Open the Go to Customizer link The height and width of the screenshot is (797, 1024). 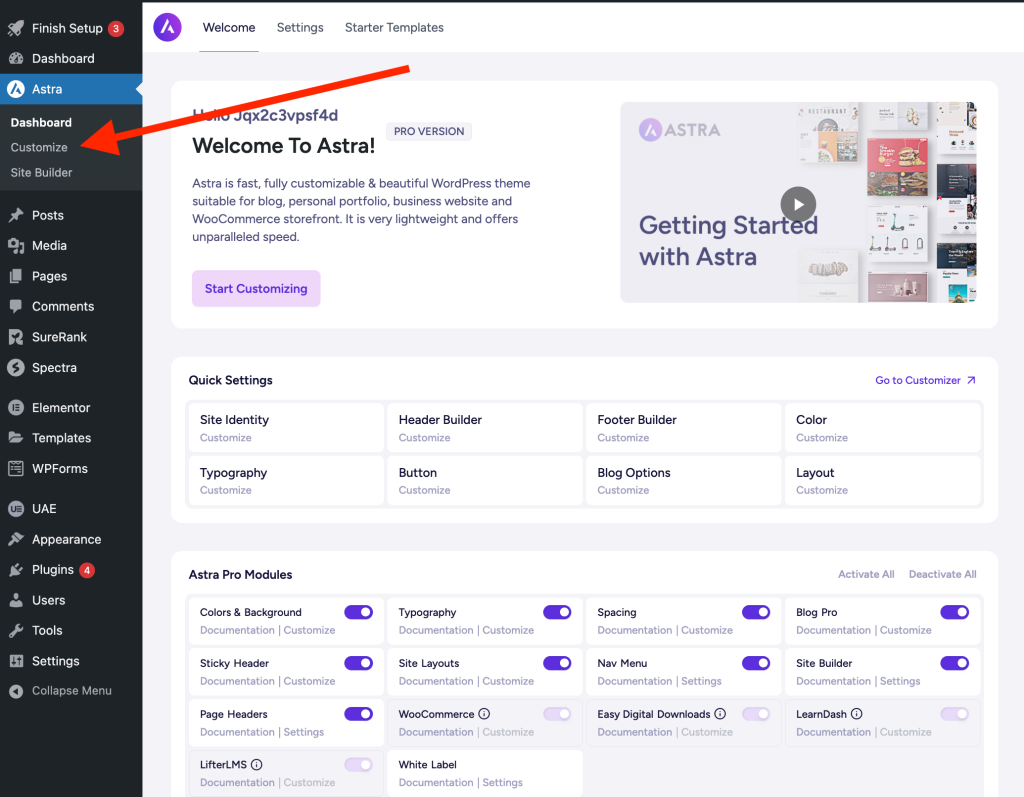(925, 380)
